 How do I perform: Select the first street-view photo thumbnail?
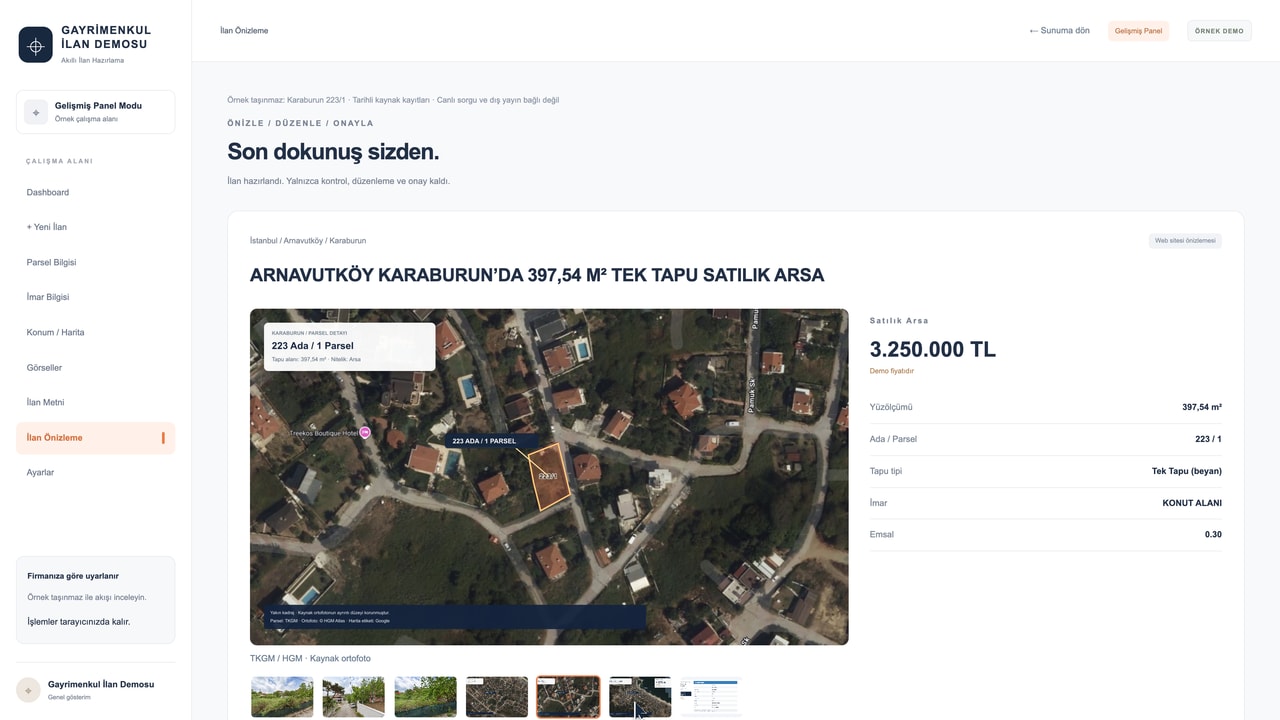coord(282,697)
